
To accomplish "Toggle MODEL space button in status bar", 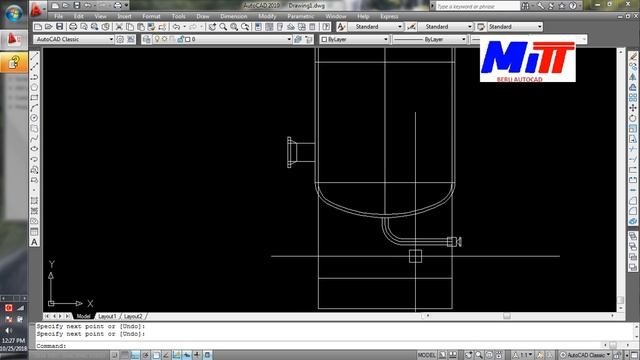I will point(427,355).
